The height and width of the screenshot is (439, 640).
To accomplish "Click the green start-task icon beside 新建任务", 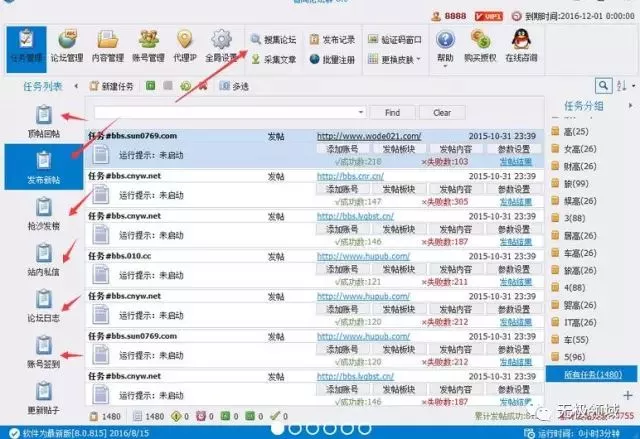I will [151, 86].
